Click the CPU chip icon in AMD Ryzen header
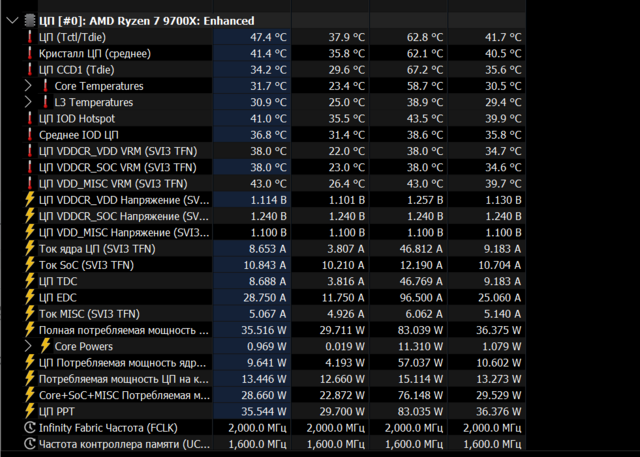 click(x=29, y=20)
